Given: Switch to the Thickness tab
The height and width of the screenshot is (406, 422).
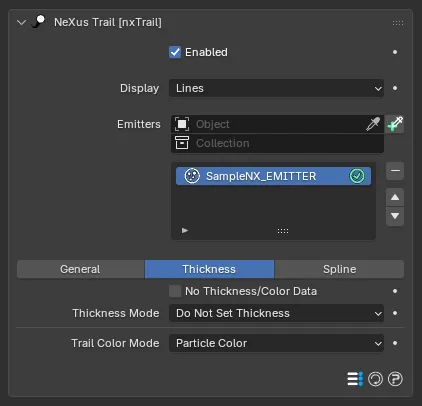Looking at the screenshot, I should click(209, 269).
